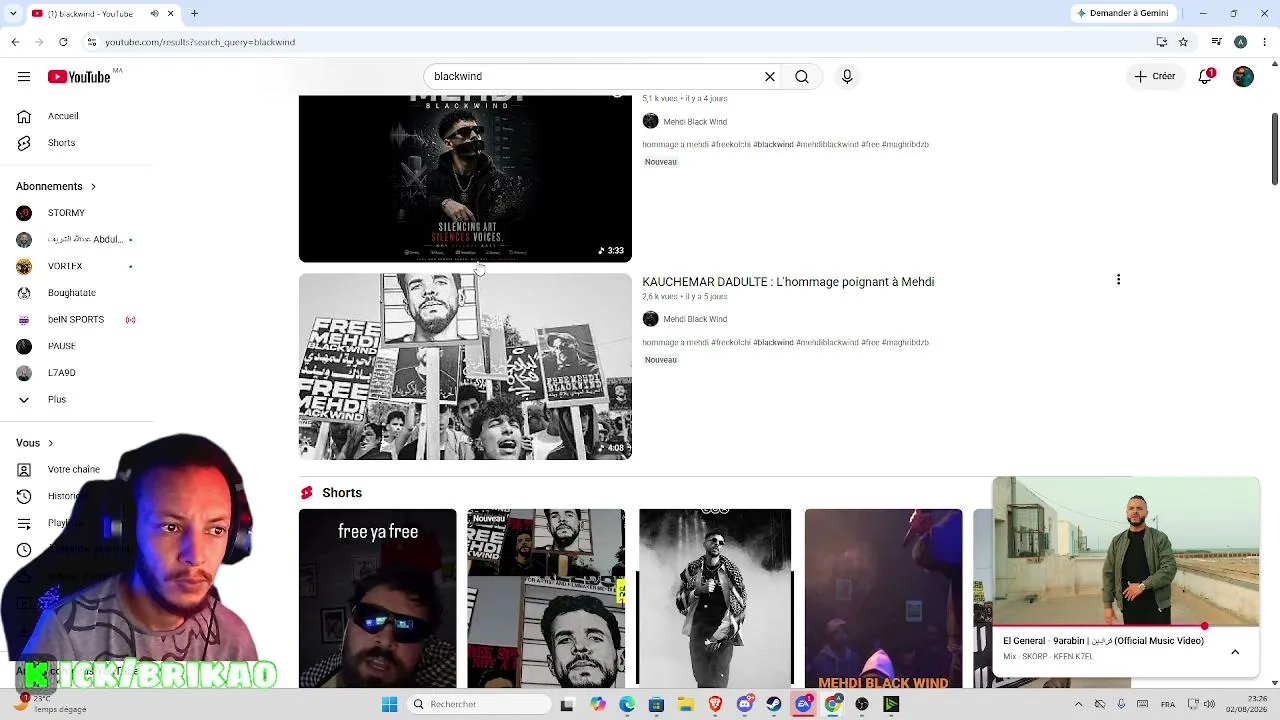
Task: Open YouTube notifications bell
Action: pyautogui.click(x=1206, y=77)
